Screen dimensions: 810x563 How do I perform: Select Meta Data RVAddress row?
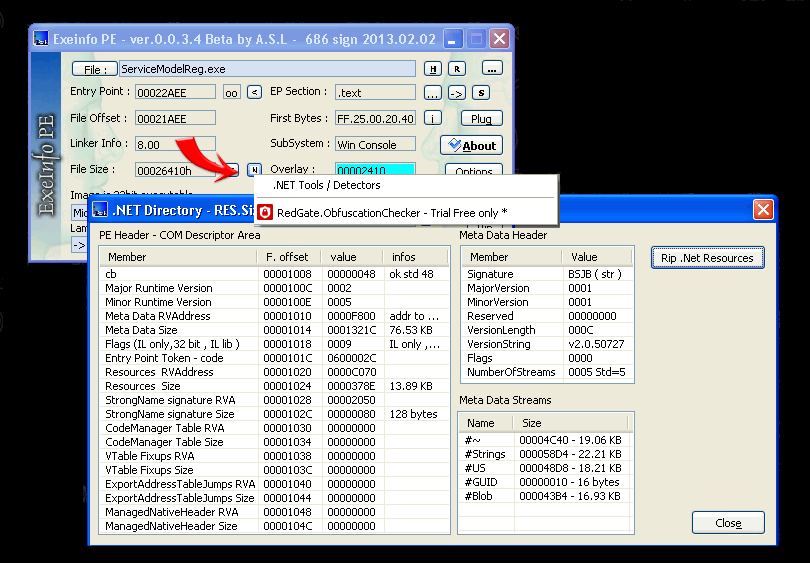274,316
